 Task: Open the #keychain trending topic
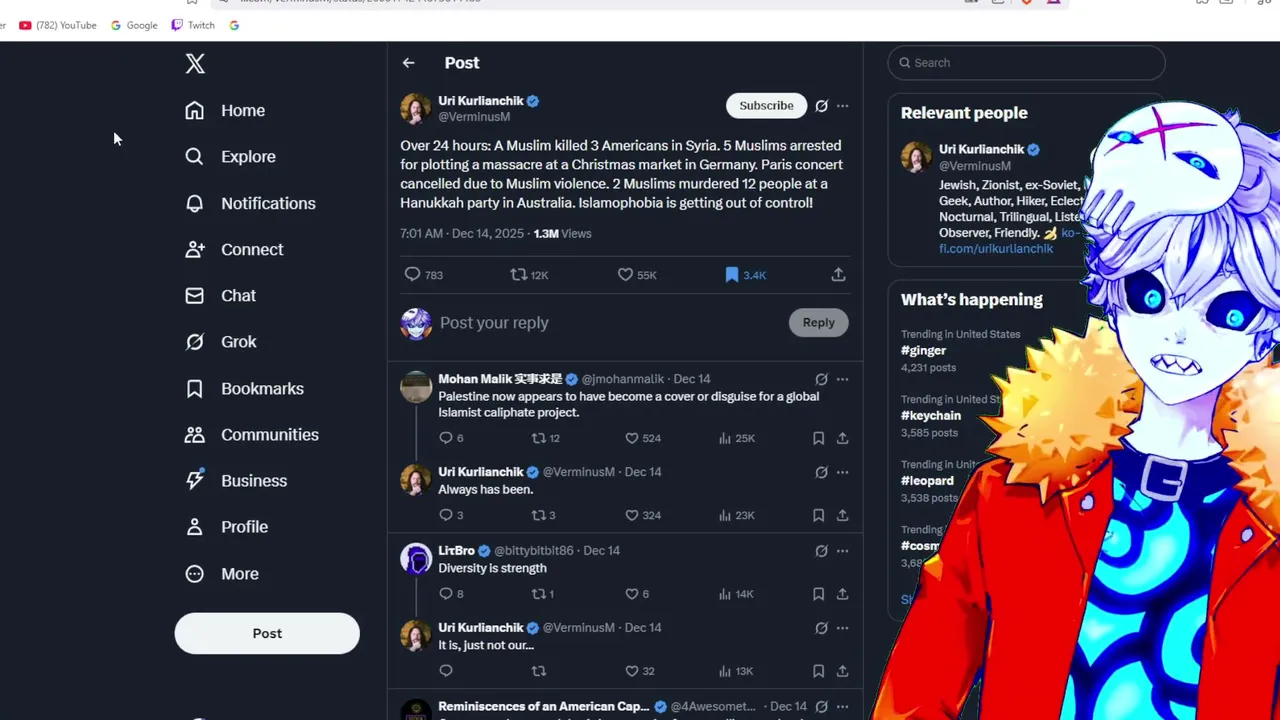tap(931, 416)
